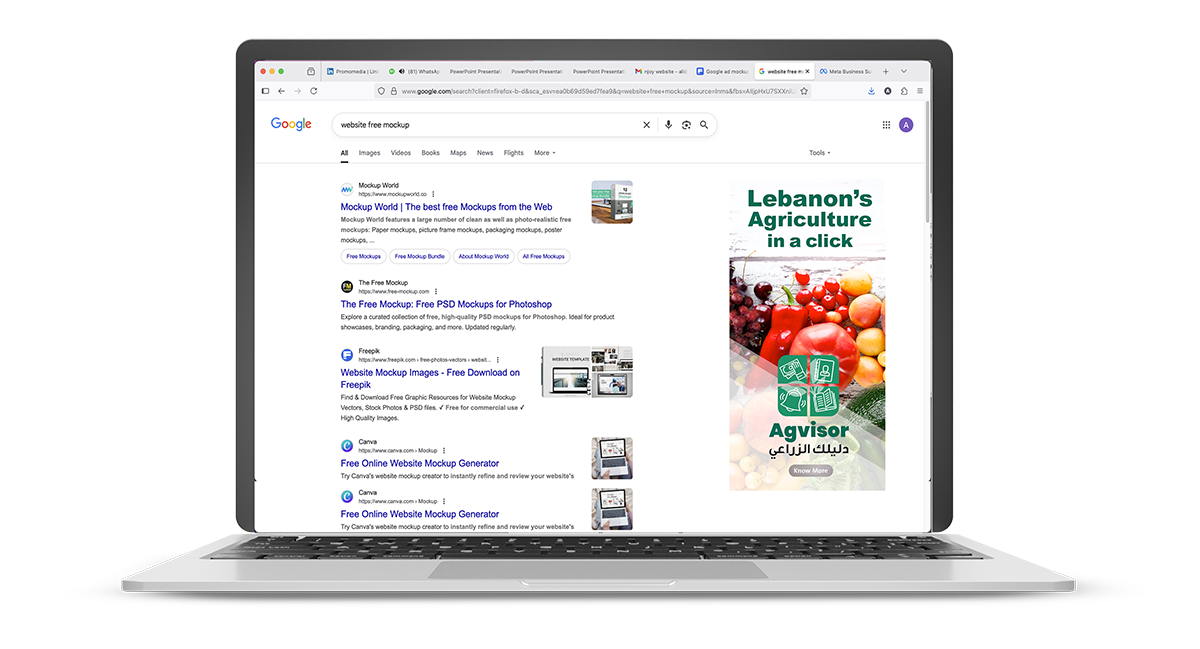
Task: Reload the page with refresh icon
Action: pos(314,91)
